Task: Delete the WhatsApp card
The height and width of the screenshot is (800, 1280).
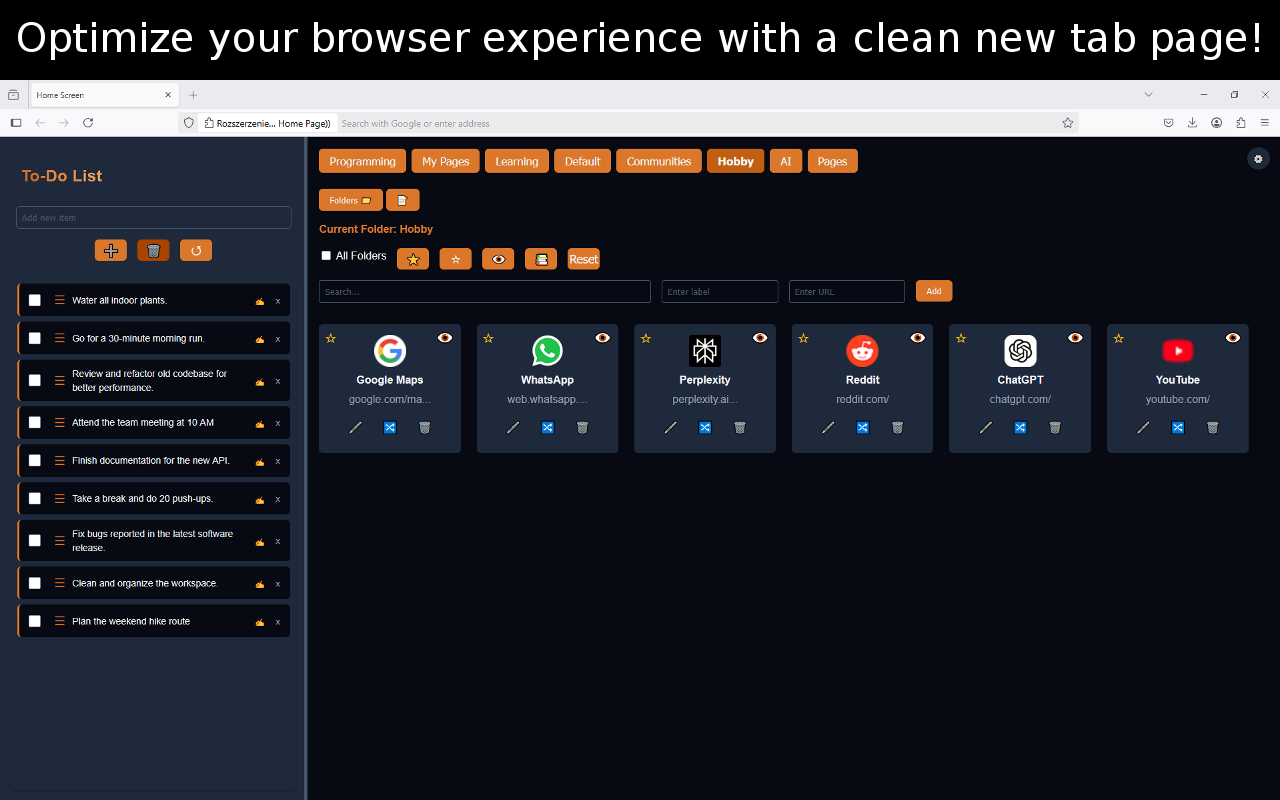Action: tap(582, 427)
